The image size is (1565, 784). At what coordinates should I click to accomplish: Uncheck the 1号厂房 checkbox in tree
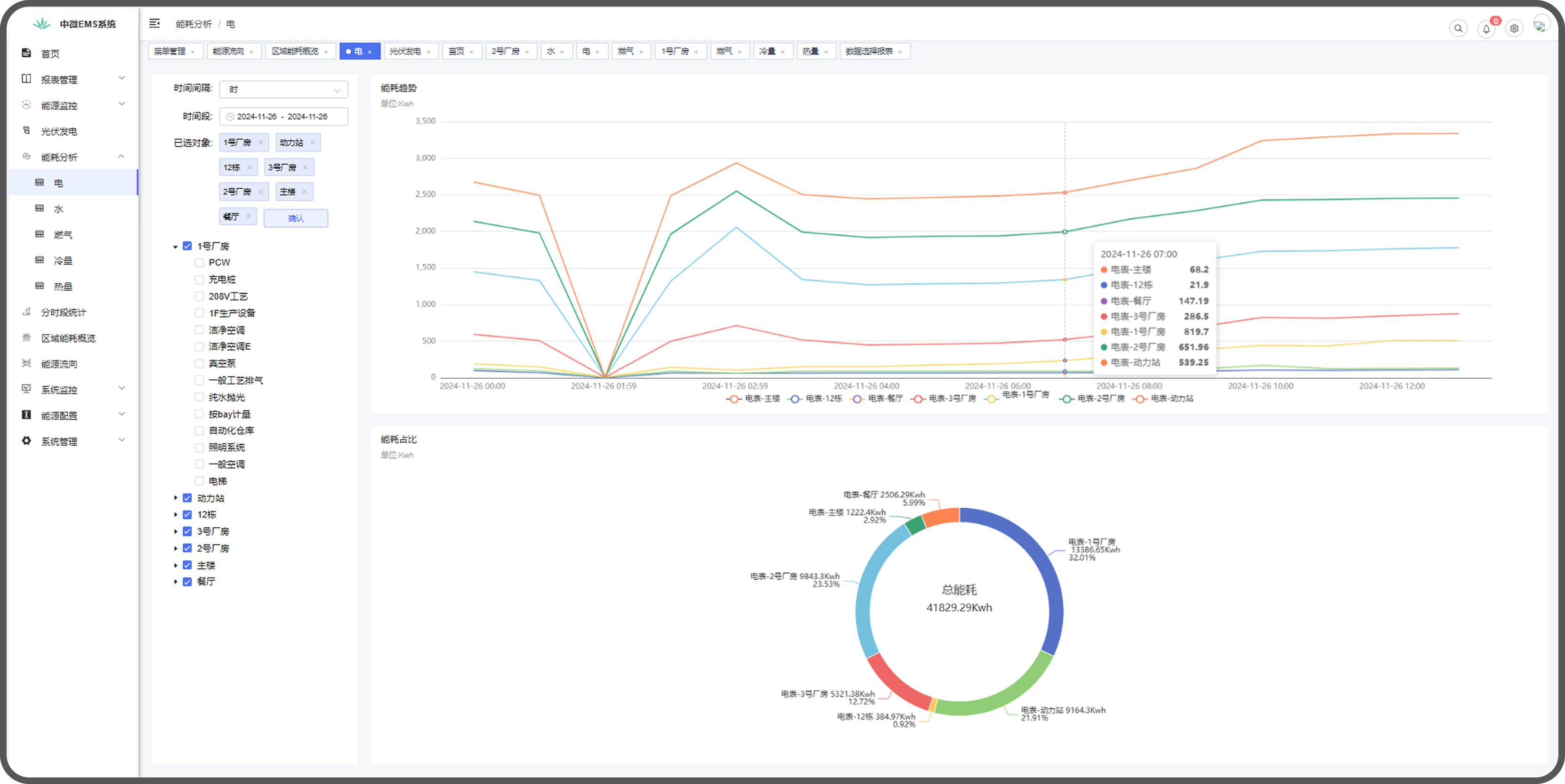(x=187, y=246)
